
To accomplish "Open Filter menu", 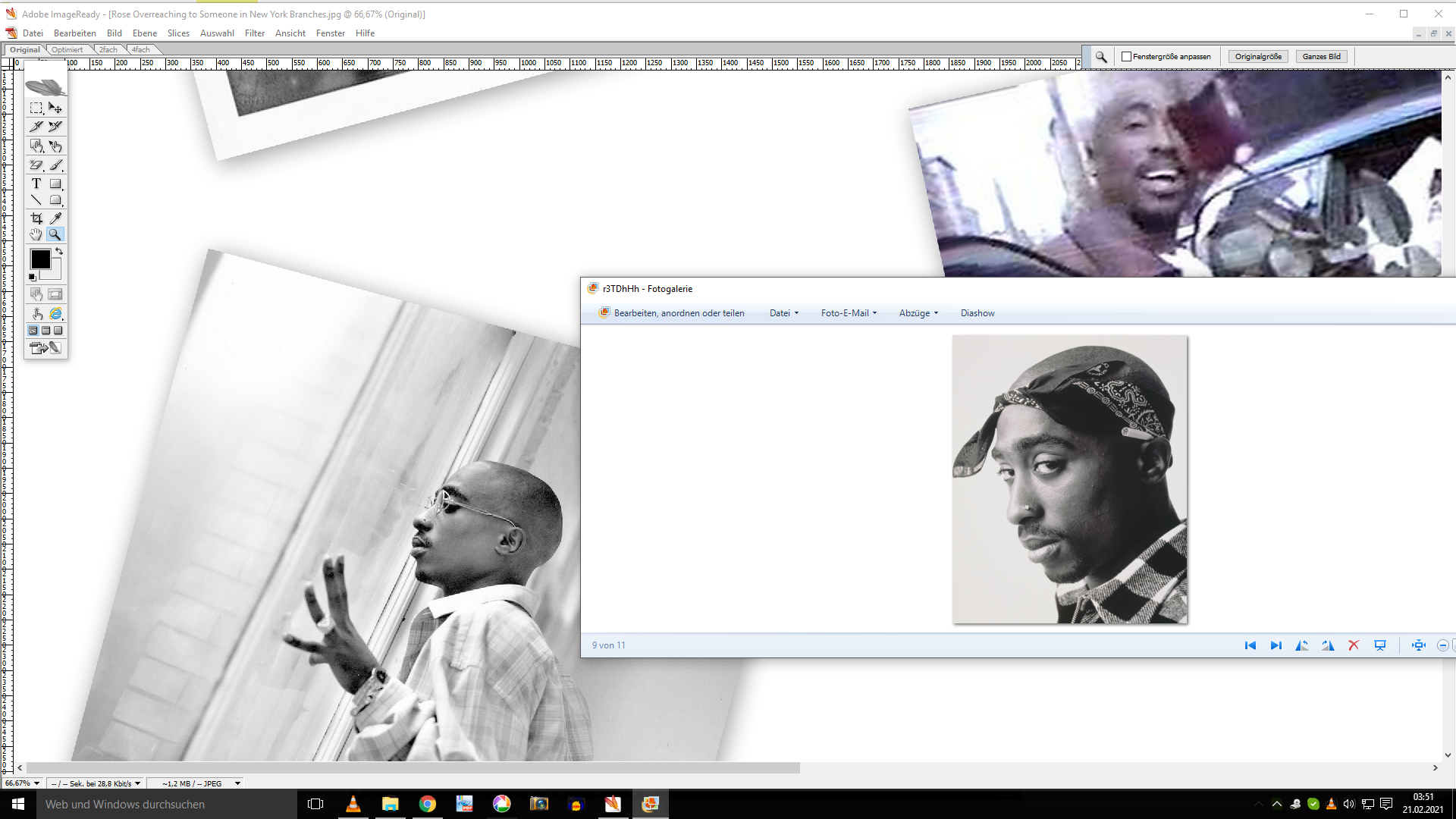I will pyautogui.click(x=255, y=33).
